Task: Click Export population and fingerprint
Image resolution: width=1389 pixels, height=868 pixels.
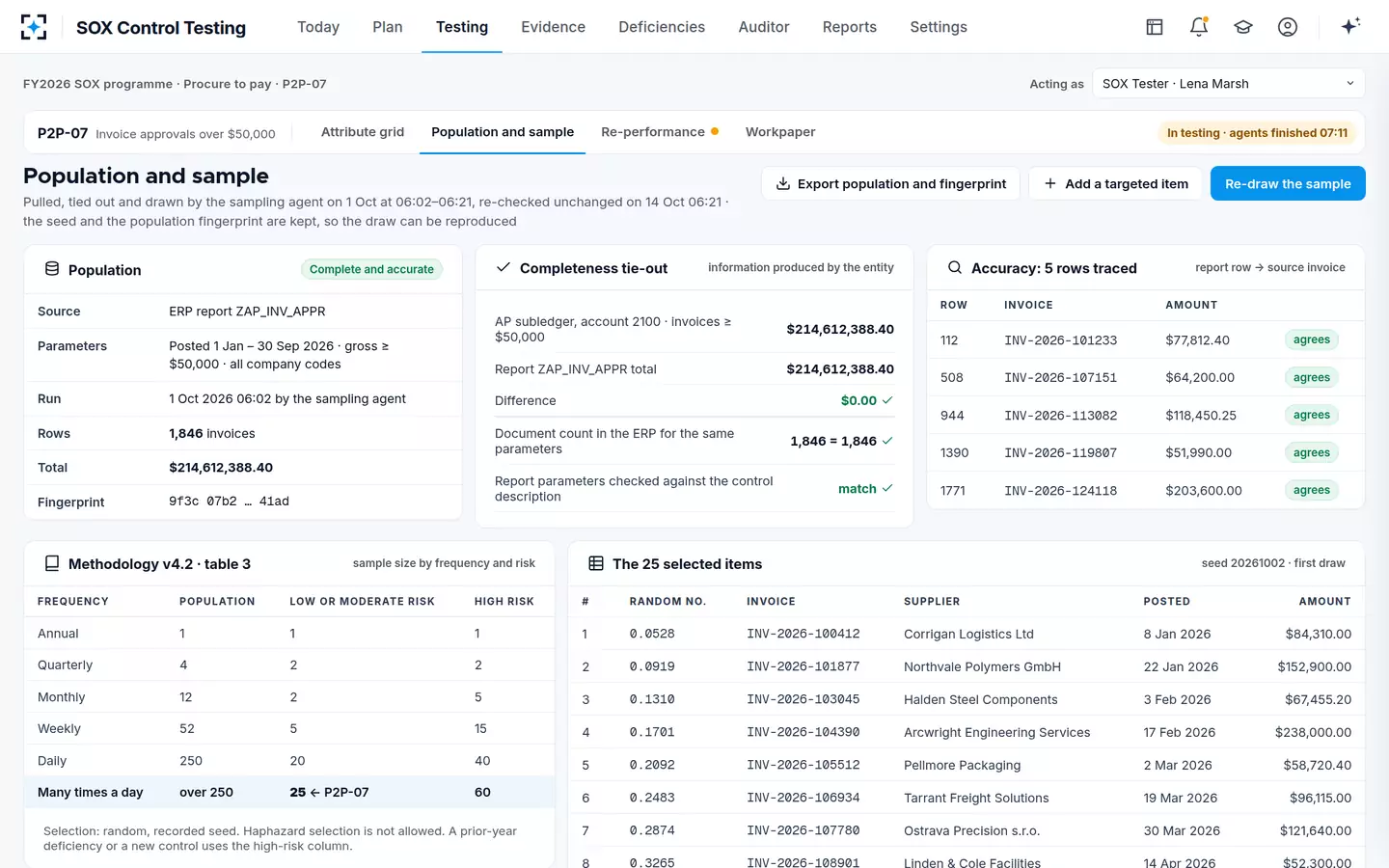Action: coord(890,184)
